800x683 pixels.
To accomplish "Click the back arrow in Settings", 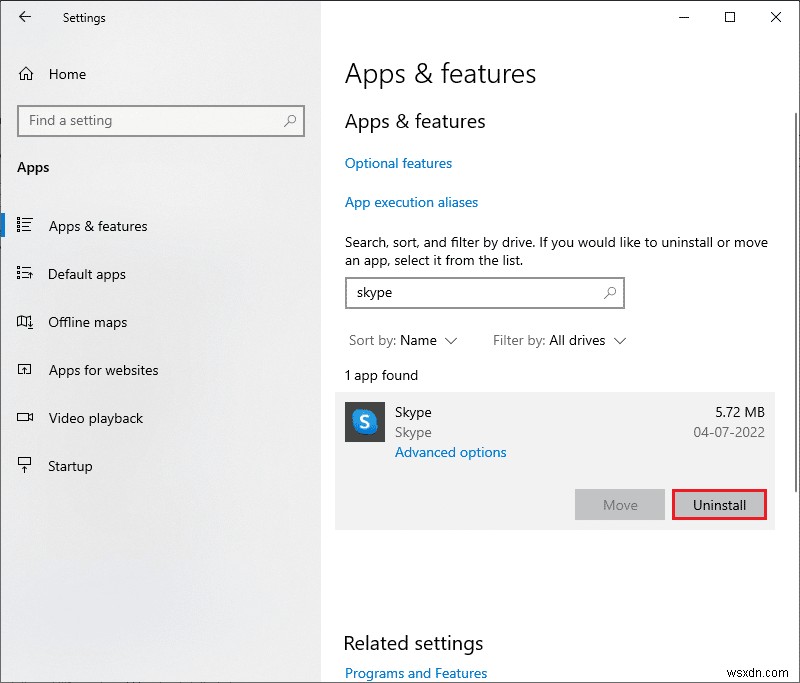I will coord(22,17).
